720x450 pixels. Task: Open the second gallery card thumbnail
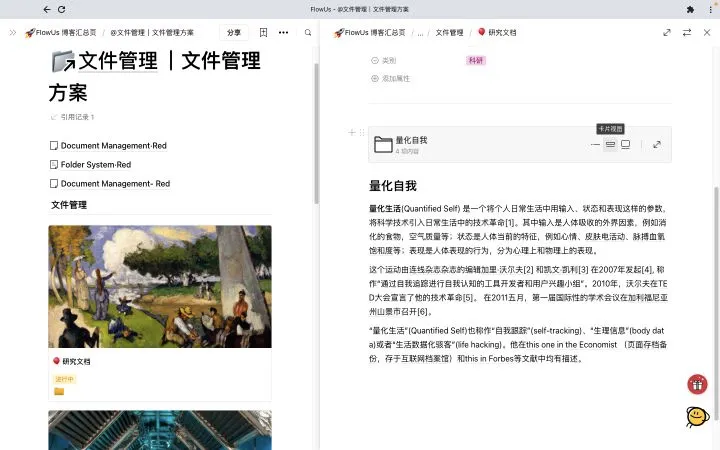pyautogui.click(x=160, y=430)
